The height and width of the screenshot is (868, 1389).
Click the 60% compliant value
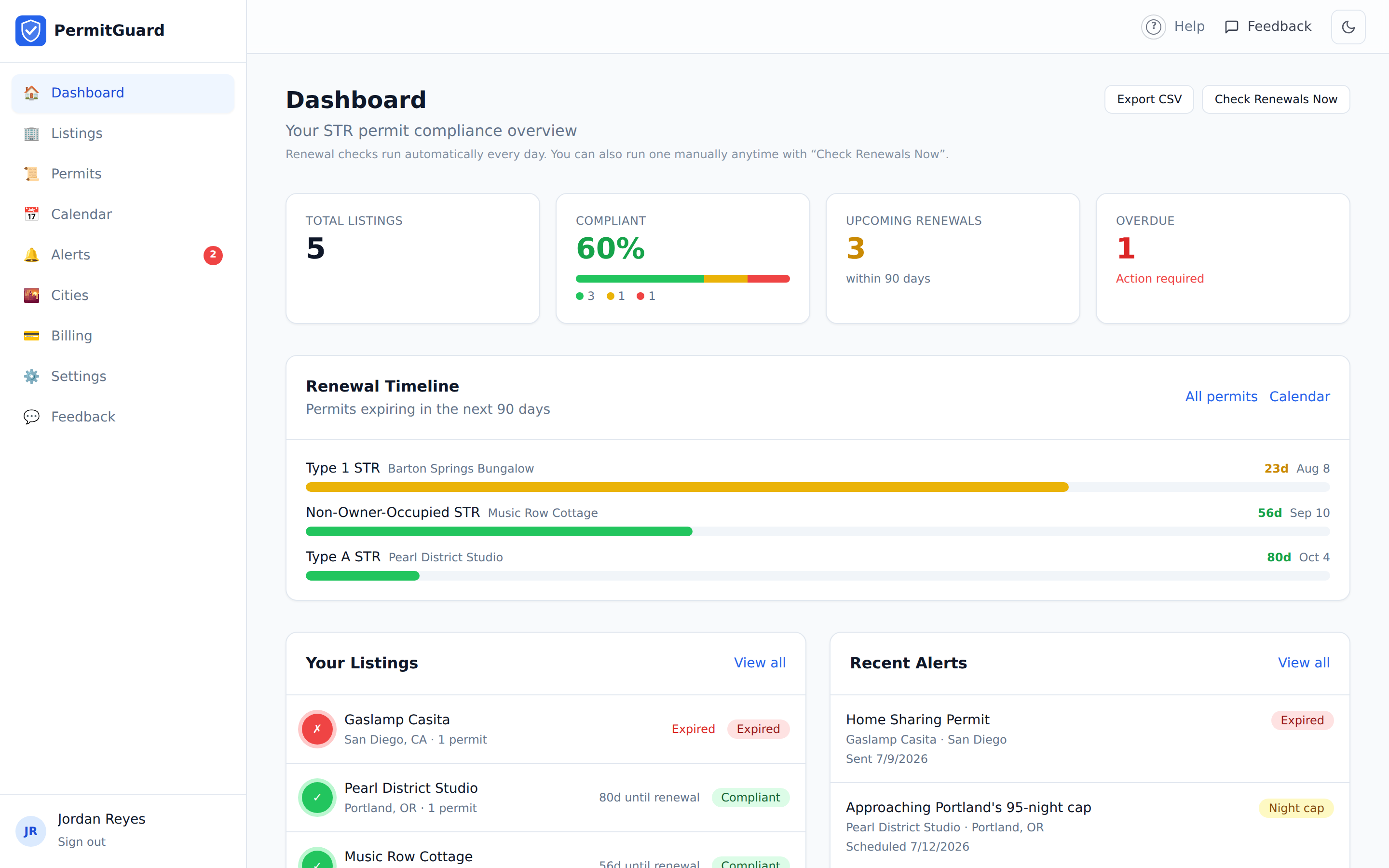[x=610, y=248]
